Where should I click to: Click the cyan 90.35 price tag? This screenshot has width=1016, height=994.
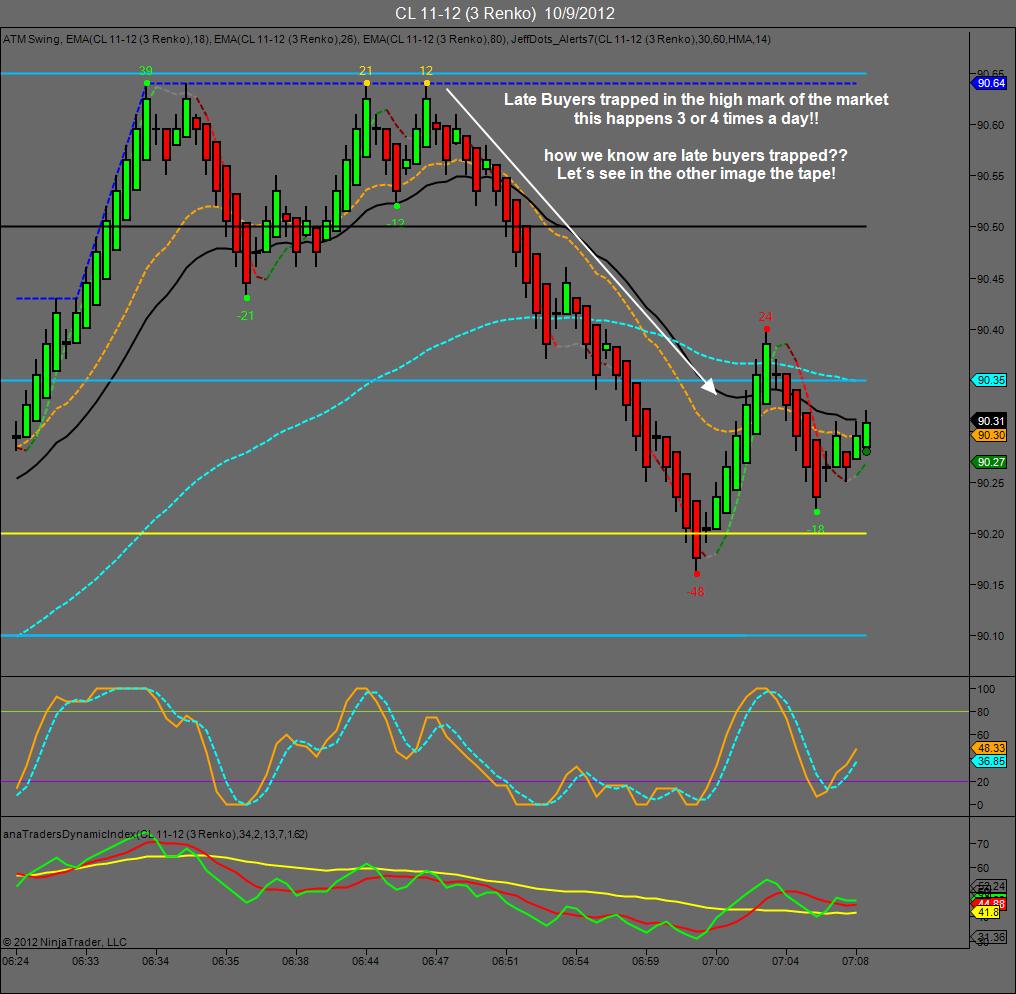[989, 380]
